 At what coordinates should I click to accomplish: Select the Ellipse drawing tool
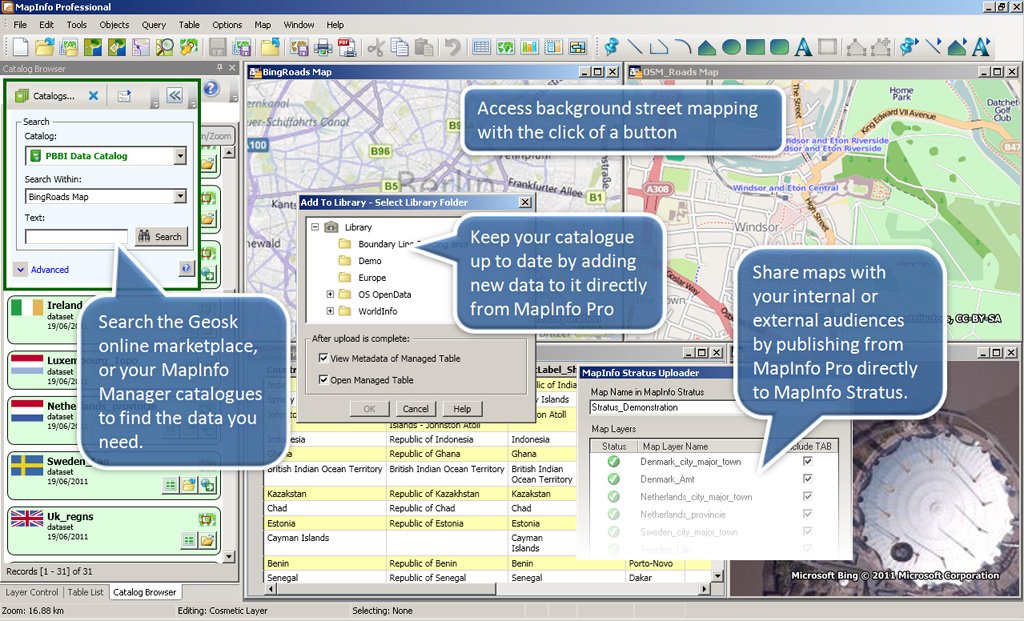point(731,47)
